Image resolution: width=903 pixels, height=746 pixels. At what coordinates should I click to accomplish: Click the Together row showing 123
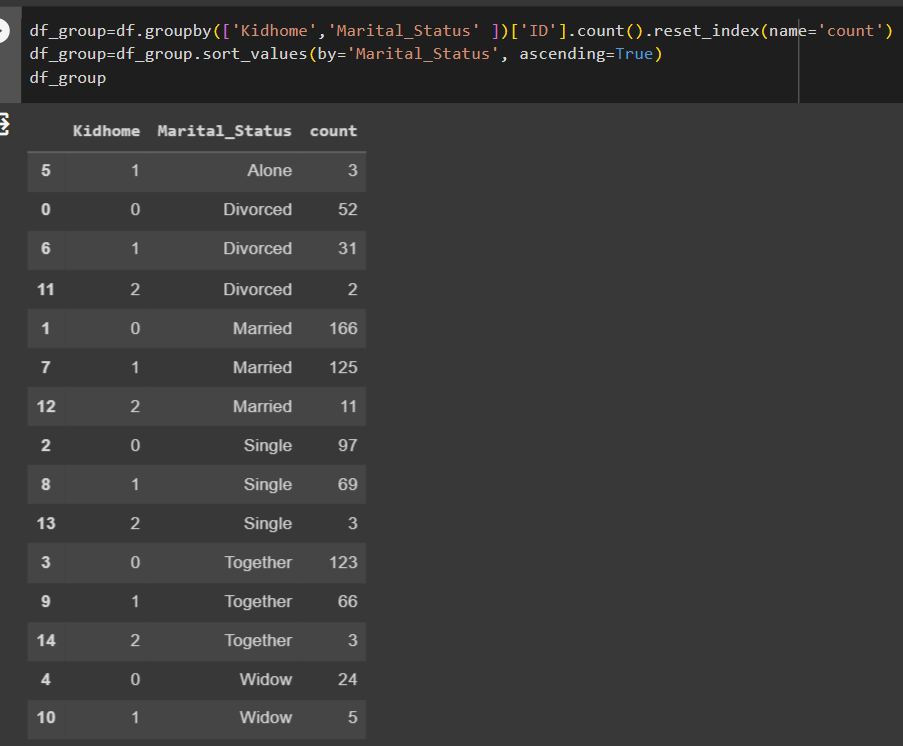(x=196, y=562)
